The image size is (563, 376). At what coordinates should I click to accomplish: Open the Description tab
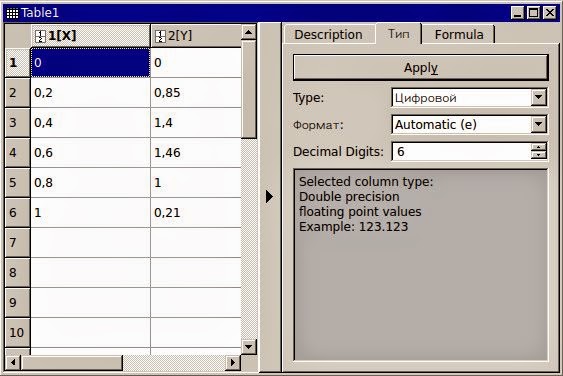pos(328,34)
